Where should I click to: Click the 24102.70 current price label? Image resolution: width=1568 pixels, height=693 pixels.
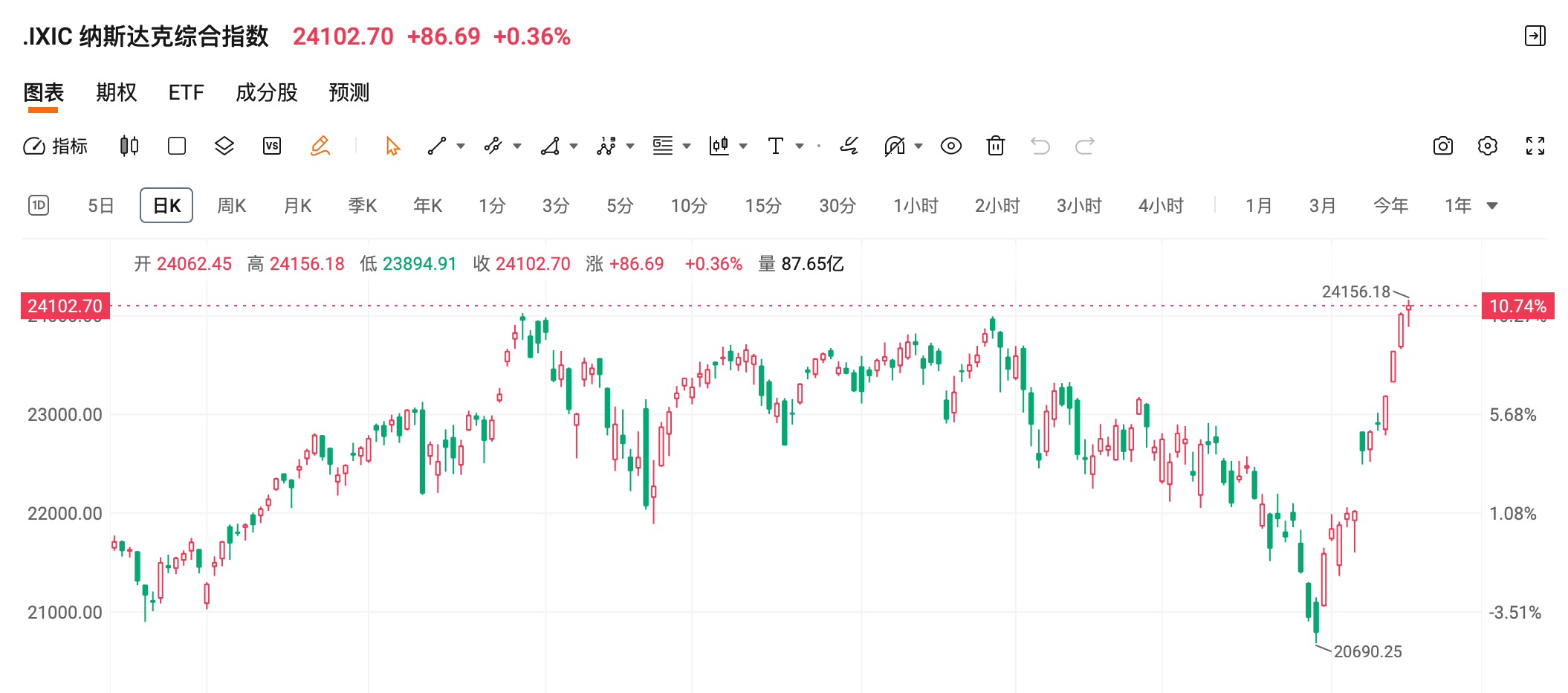click(65, 306)
